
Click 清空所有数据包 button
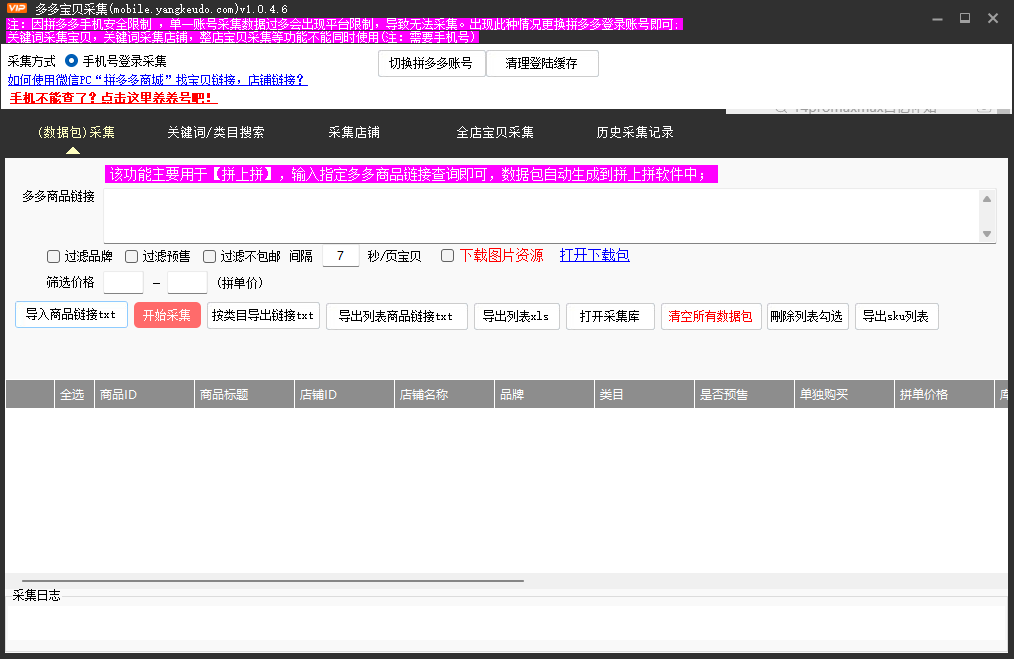pyautogui.click(x=711, y=316)
